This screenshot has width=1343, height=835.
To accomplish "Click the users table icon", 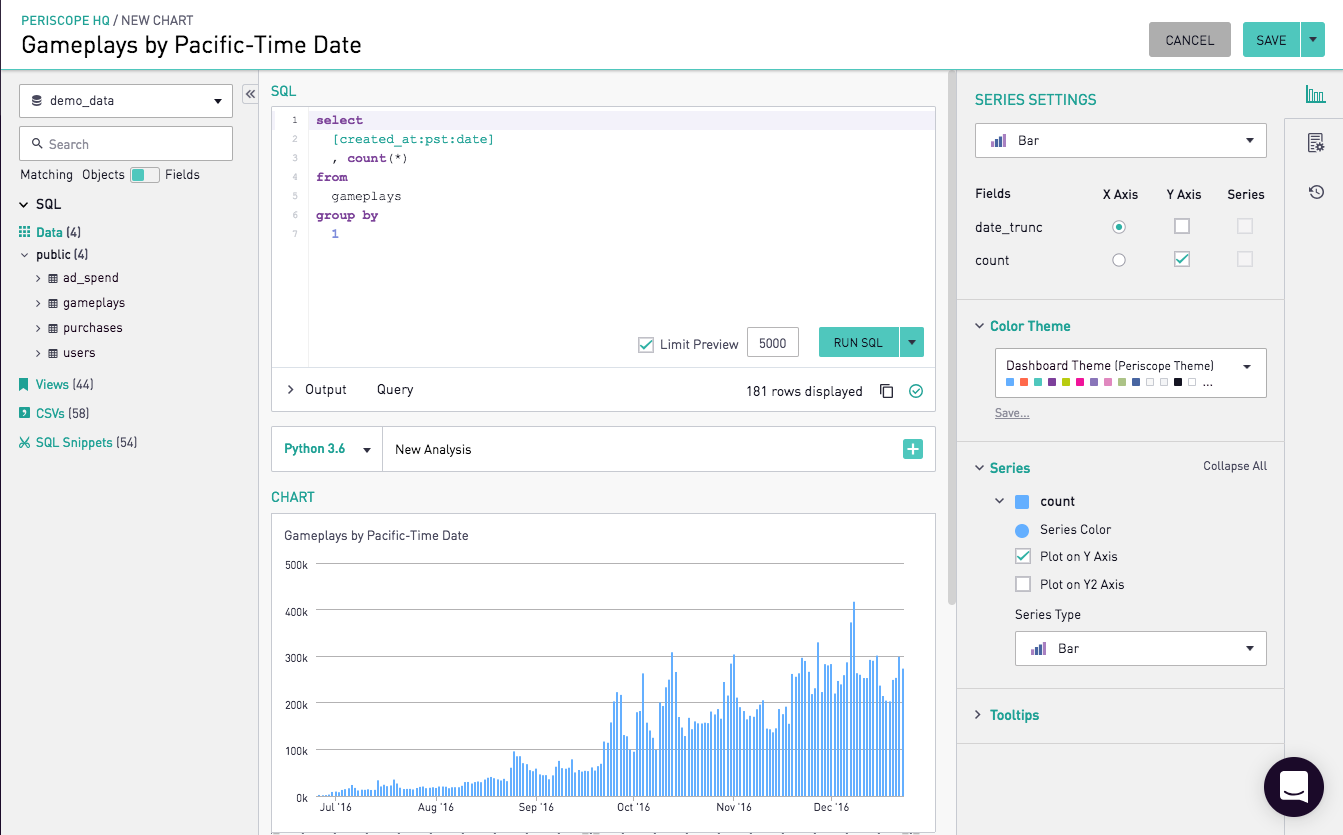I will (x=53, y=353).
